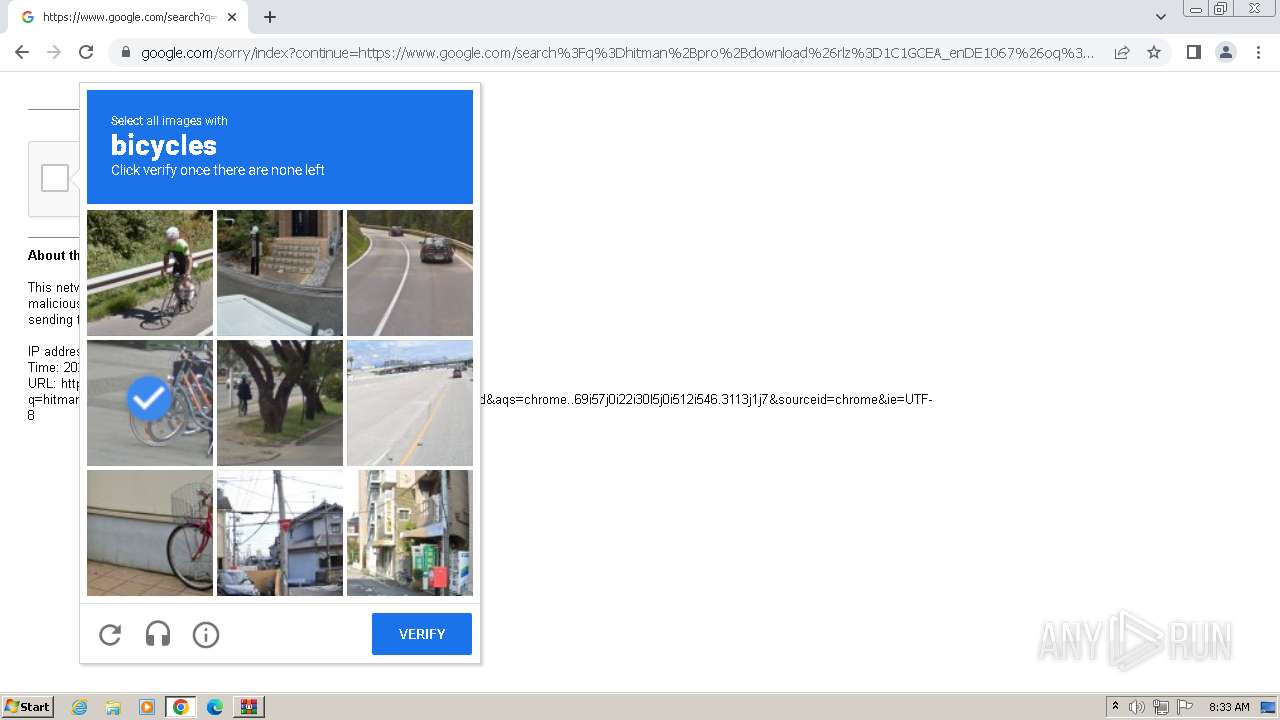Click the Show desktop button

coord(1268,707)
